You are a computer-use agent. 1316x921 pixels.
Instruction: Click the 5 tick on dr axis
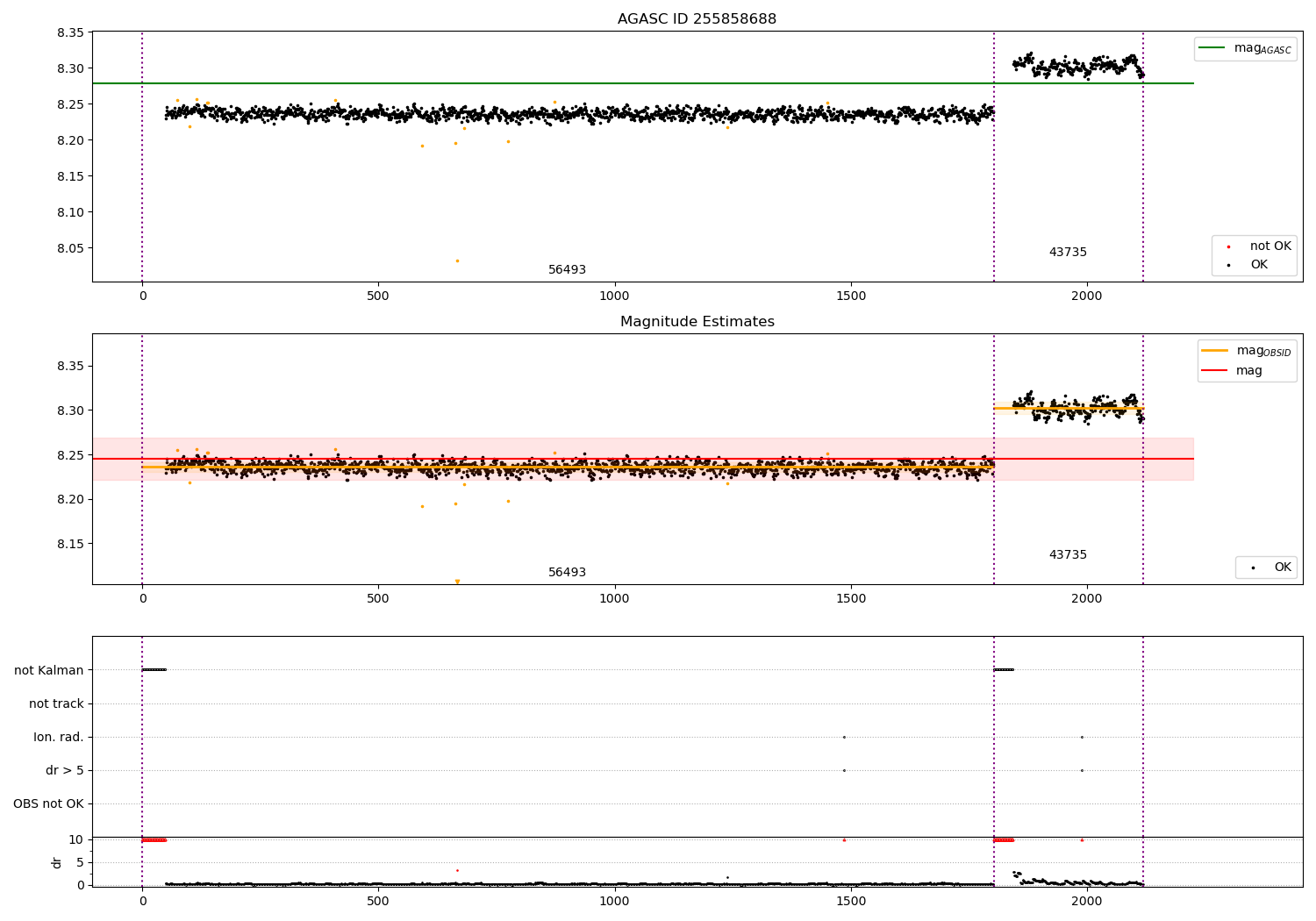pyautogui.click(x=80, y=863)
